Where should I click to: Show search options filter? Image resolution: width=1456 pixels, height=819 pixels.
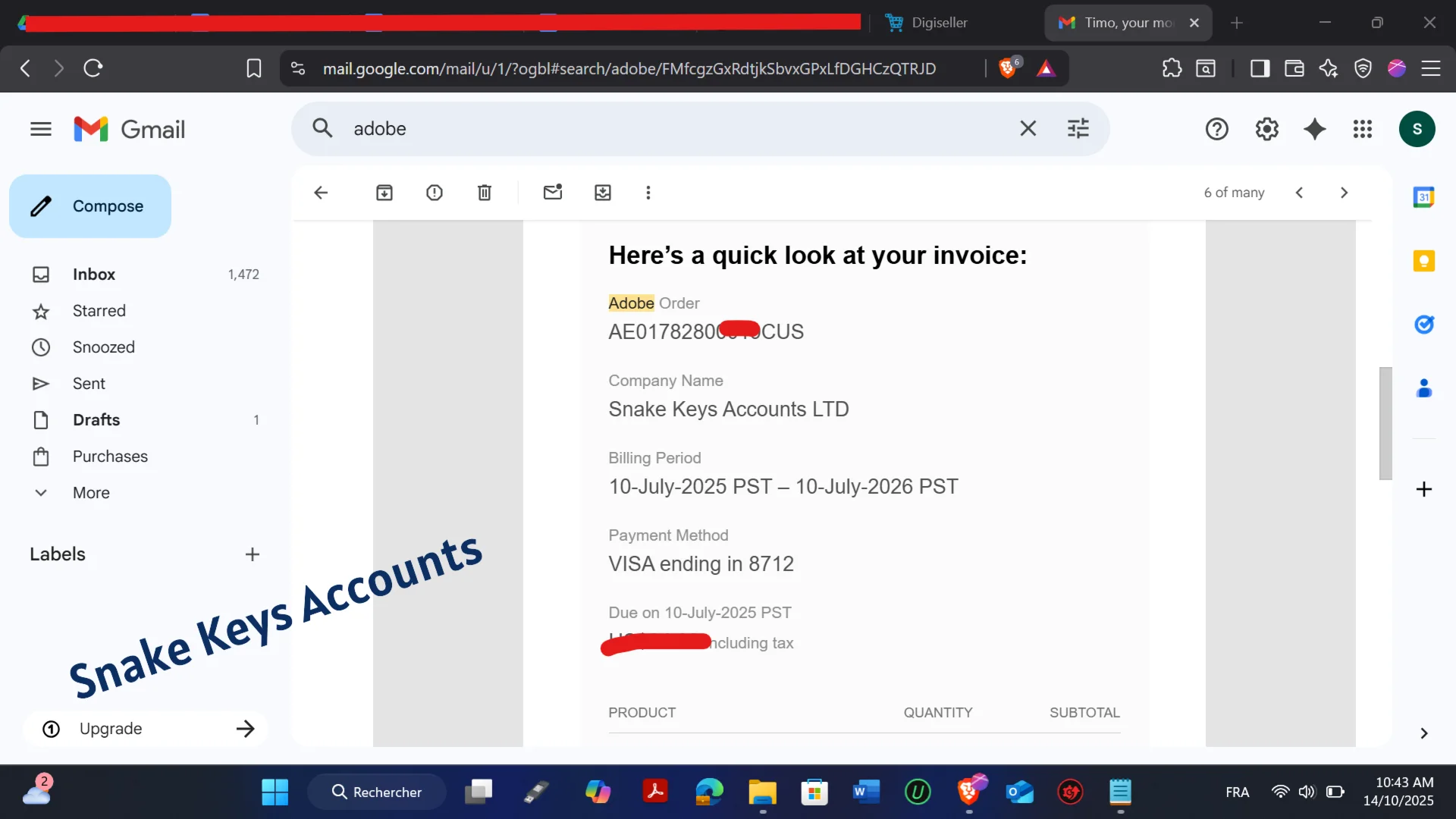[x=1078, y=129]
